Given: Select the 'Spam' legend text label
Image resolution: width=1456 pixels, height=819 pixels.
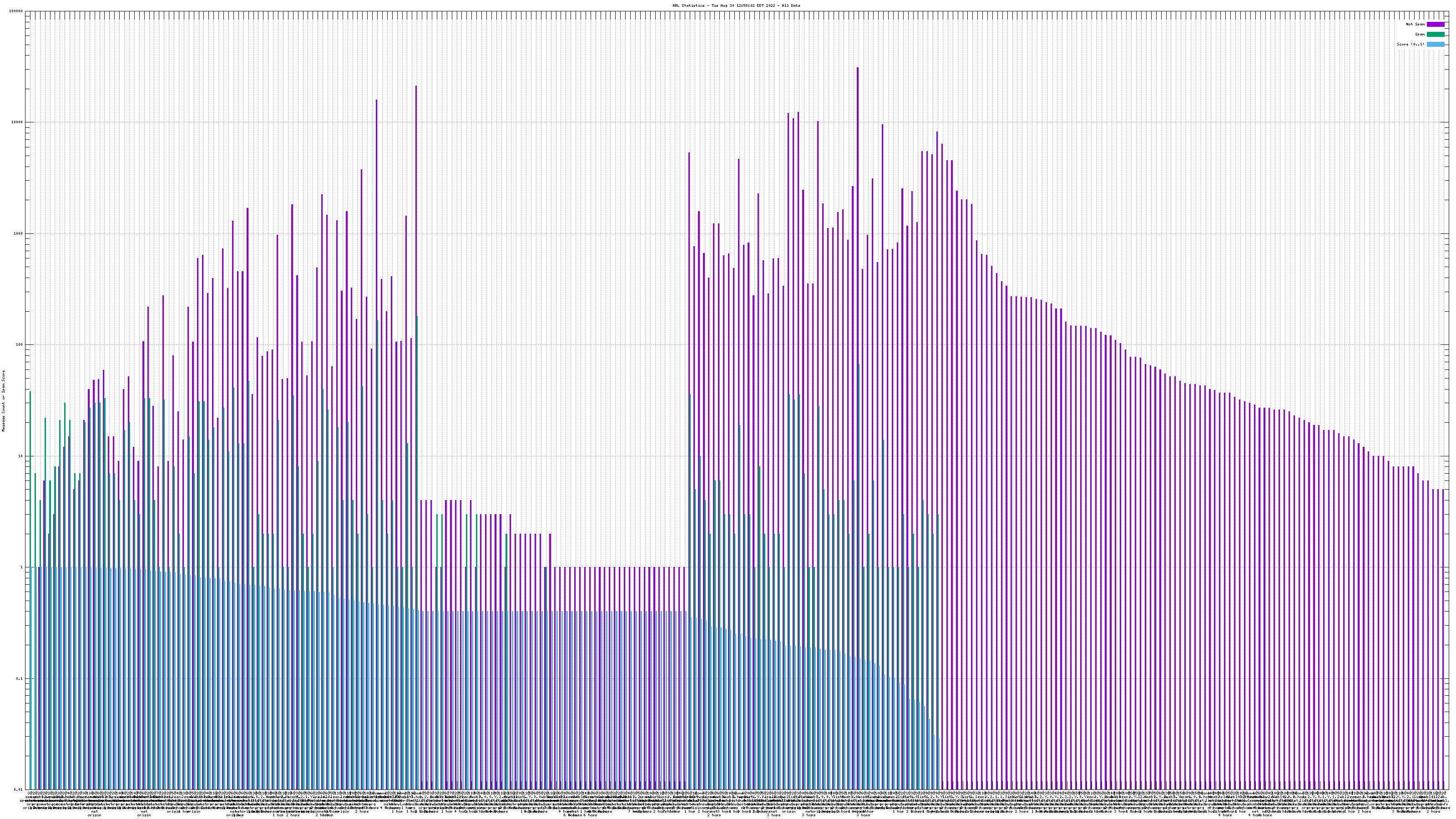Looking at the screenshot, I should 1420,35.
